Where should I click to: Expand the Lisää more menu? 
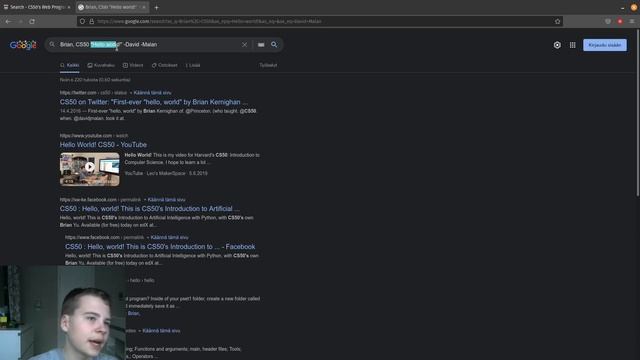point(193,65)
